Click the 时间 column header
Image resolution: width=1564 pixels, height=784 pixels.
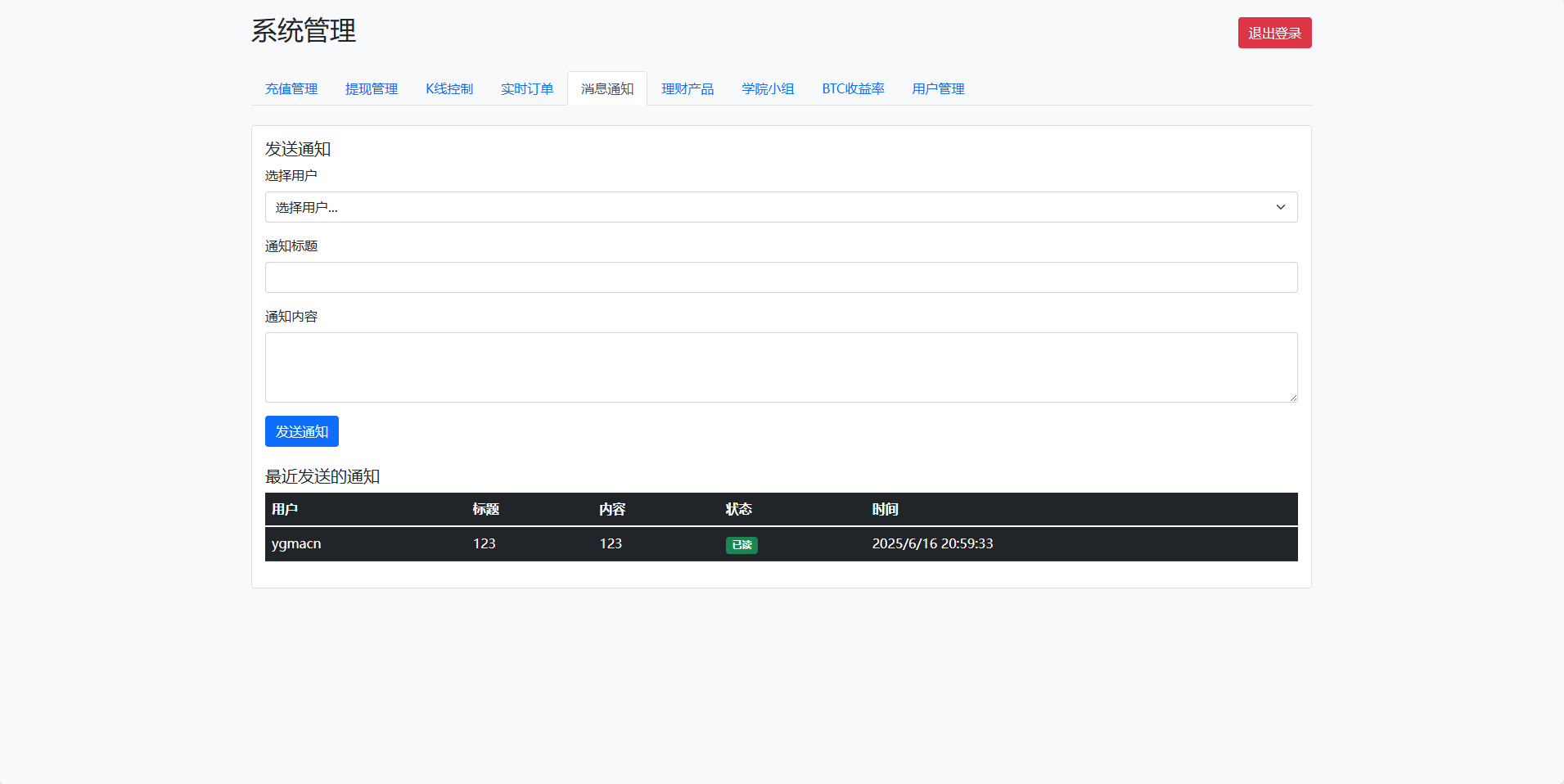coord(885,509)
